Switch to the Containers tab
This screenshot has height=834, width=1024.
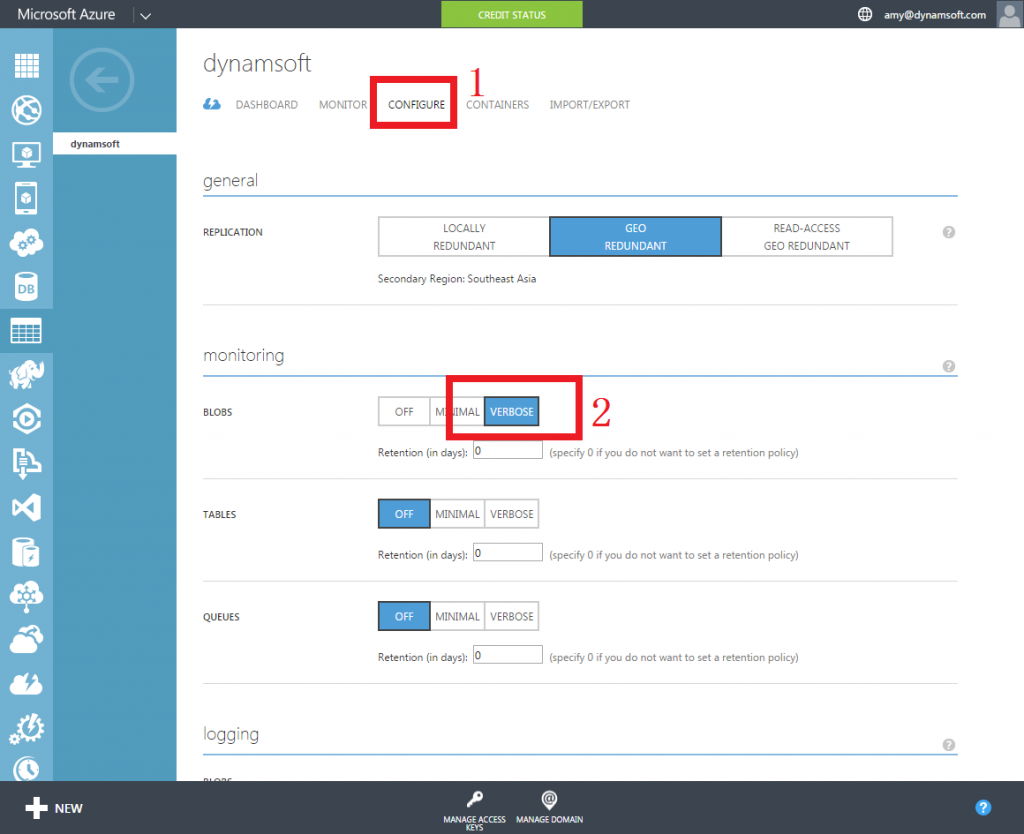coord(497,105)
